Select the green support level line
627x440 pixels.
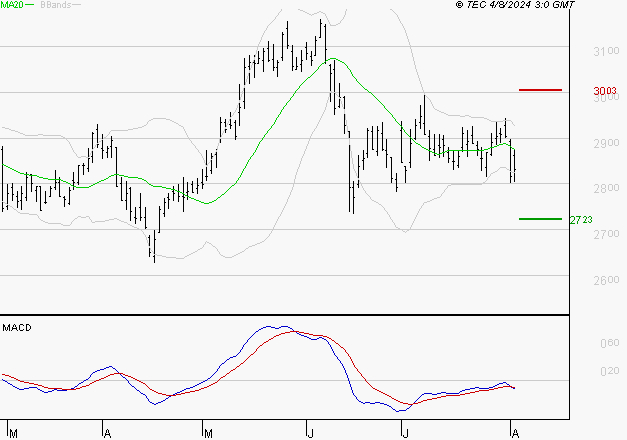[540, 219]
